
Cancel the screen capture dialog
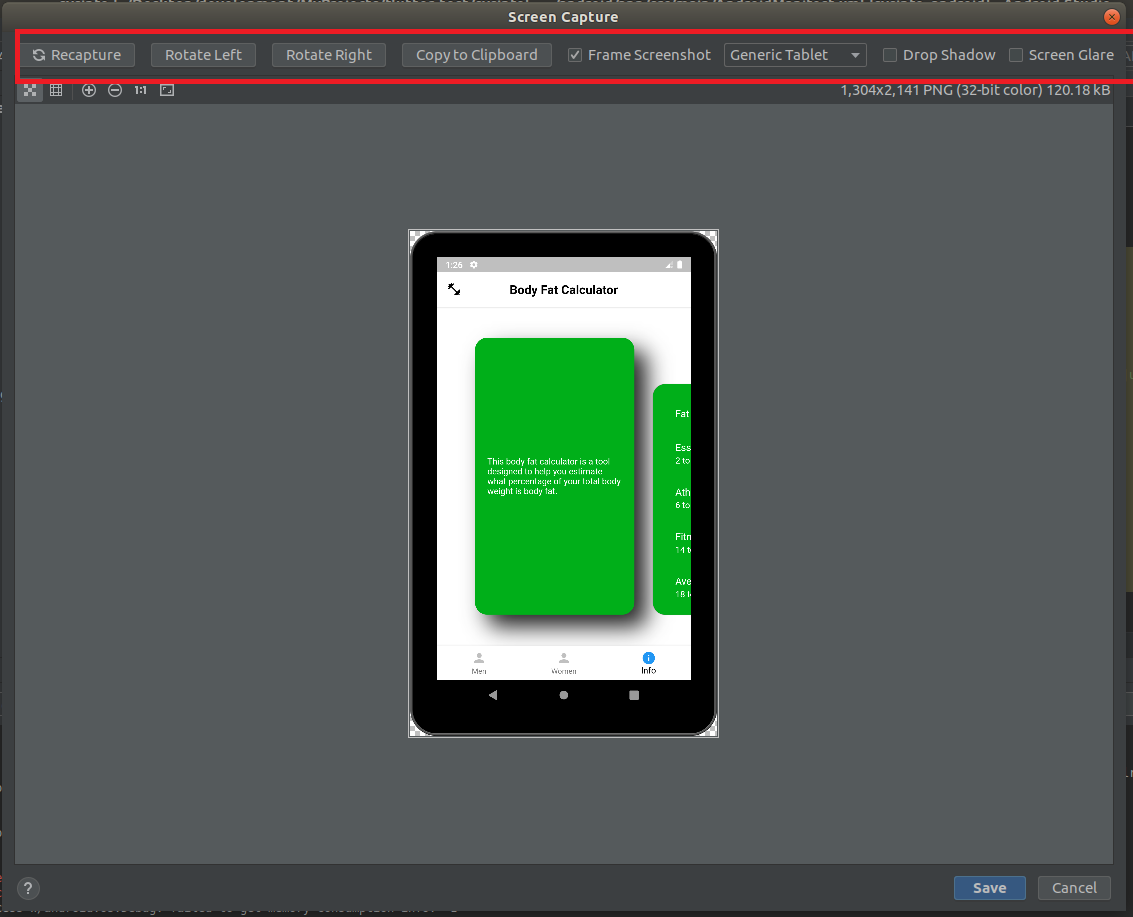pos(1074,888)
